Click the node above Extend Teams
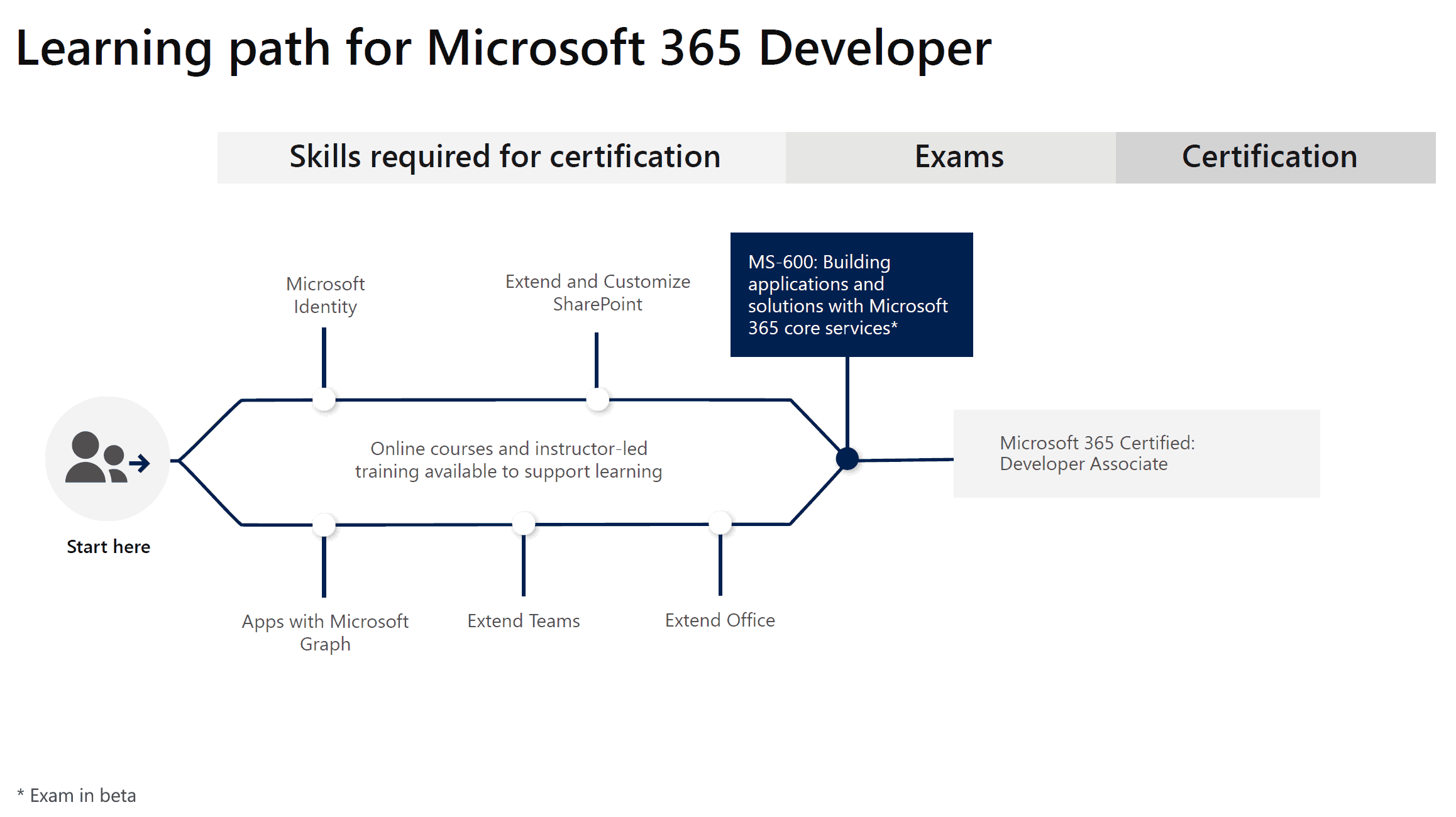Image resolution: width=1456 pixels, height=817 pixels. [x=523, y=524]
